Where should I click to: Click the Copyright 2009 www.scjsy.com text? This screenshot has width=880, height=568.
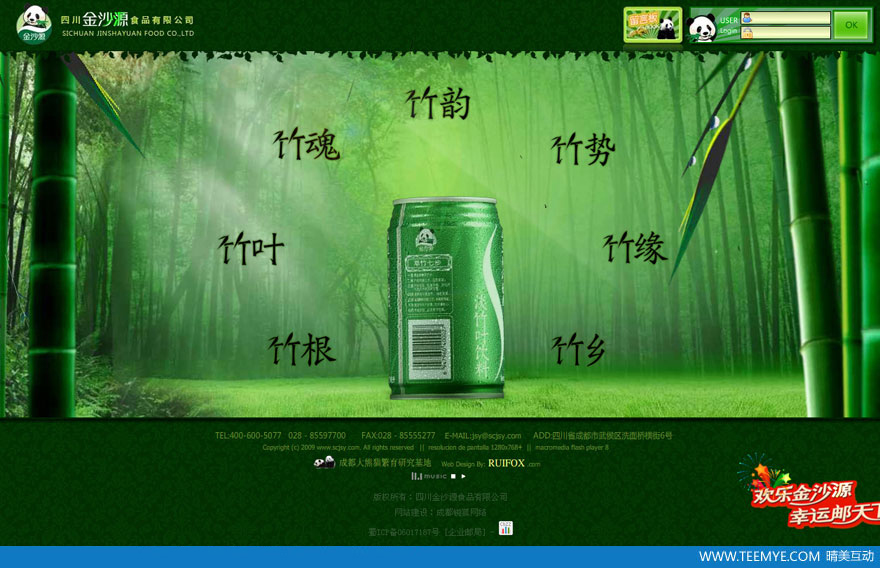(x=338, y=447)
